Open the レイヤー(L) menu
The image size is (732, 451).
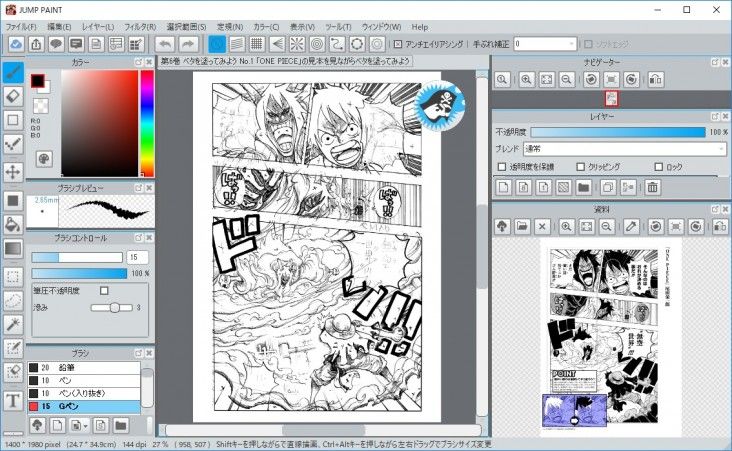(98, 27)
